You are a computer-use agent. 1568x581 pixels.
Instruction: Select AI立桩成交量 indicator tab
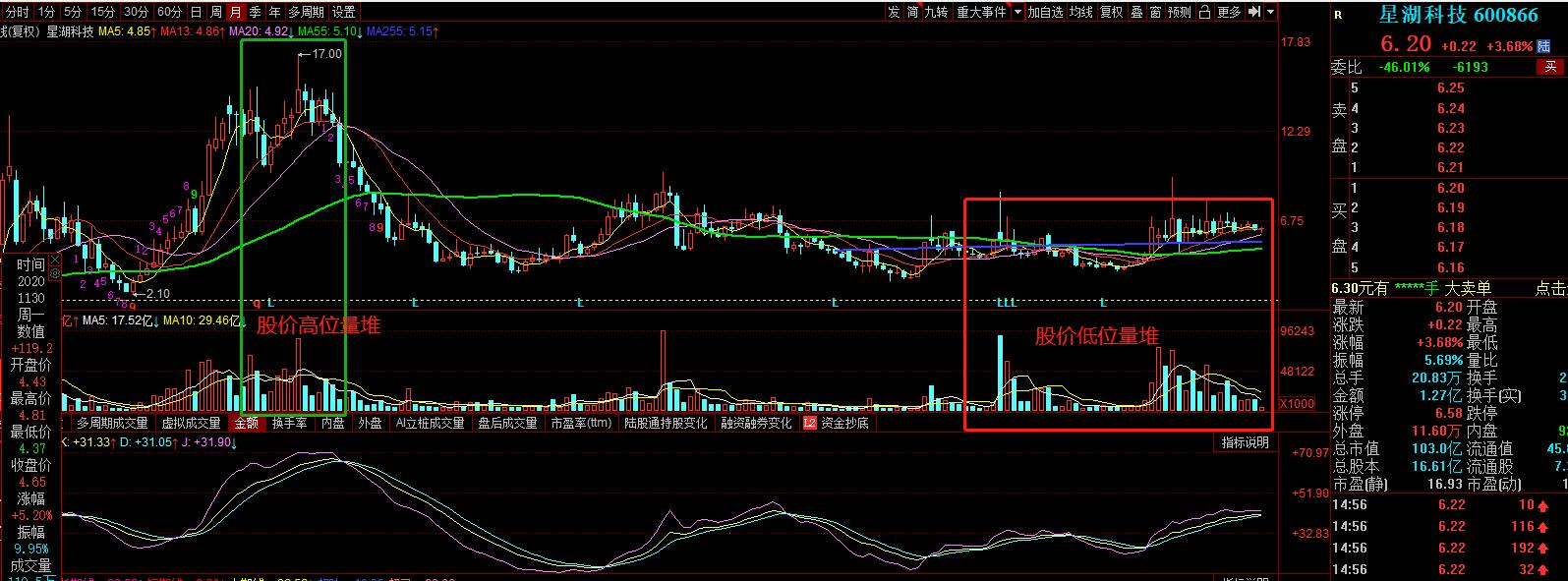click(430, 423)
